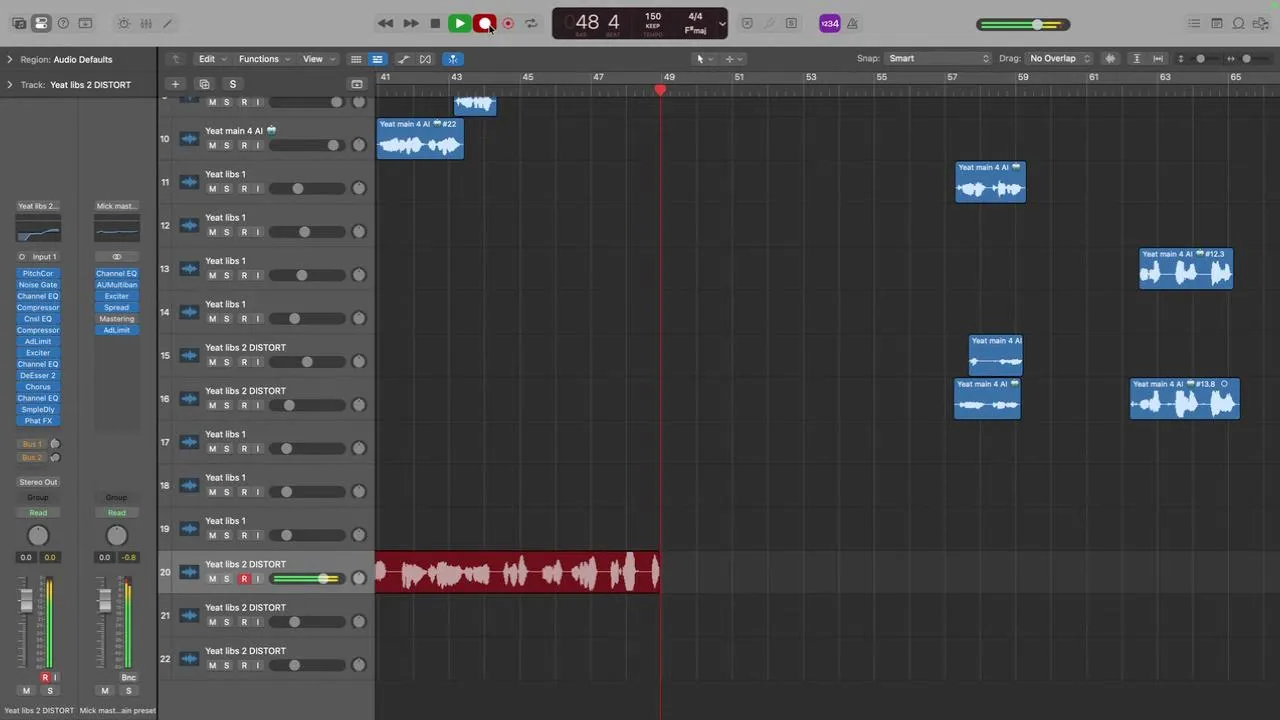This screenshot has width=1280, height=720.
Task: Open the Browsers media icon
Action: (x=1261, y=23)
